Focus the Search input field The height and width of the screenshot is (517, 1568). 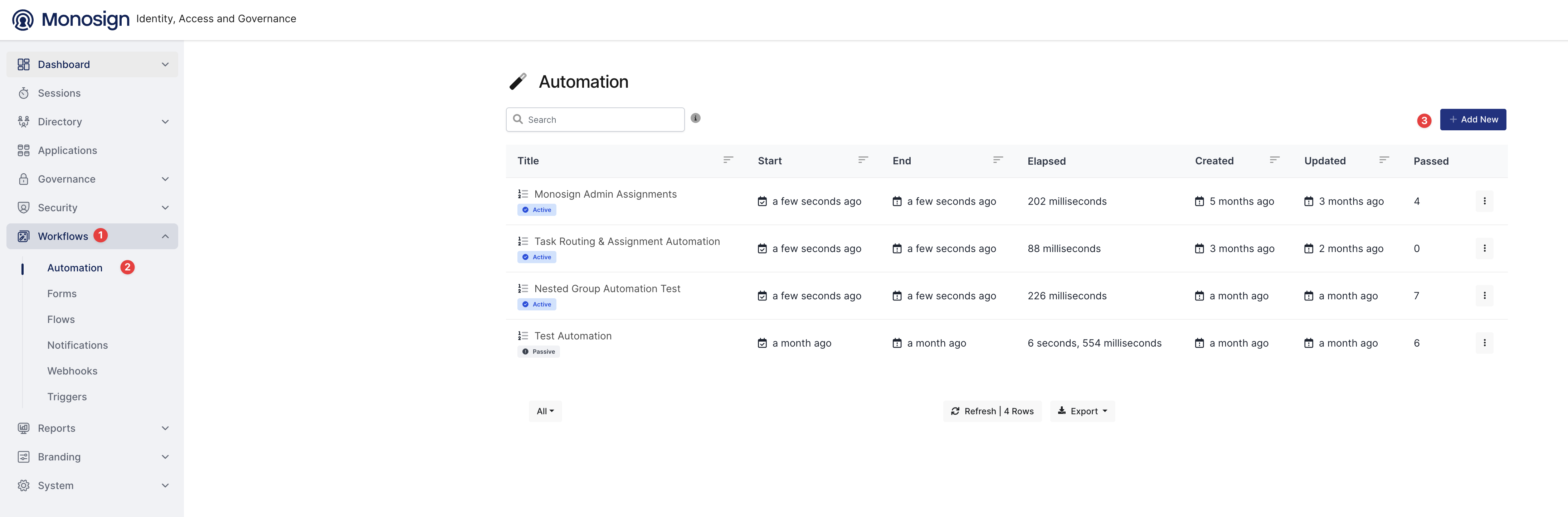coord(595,119)
